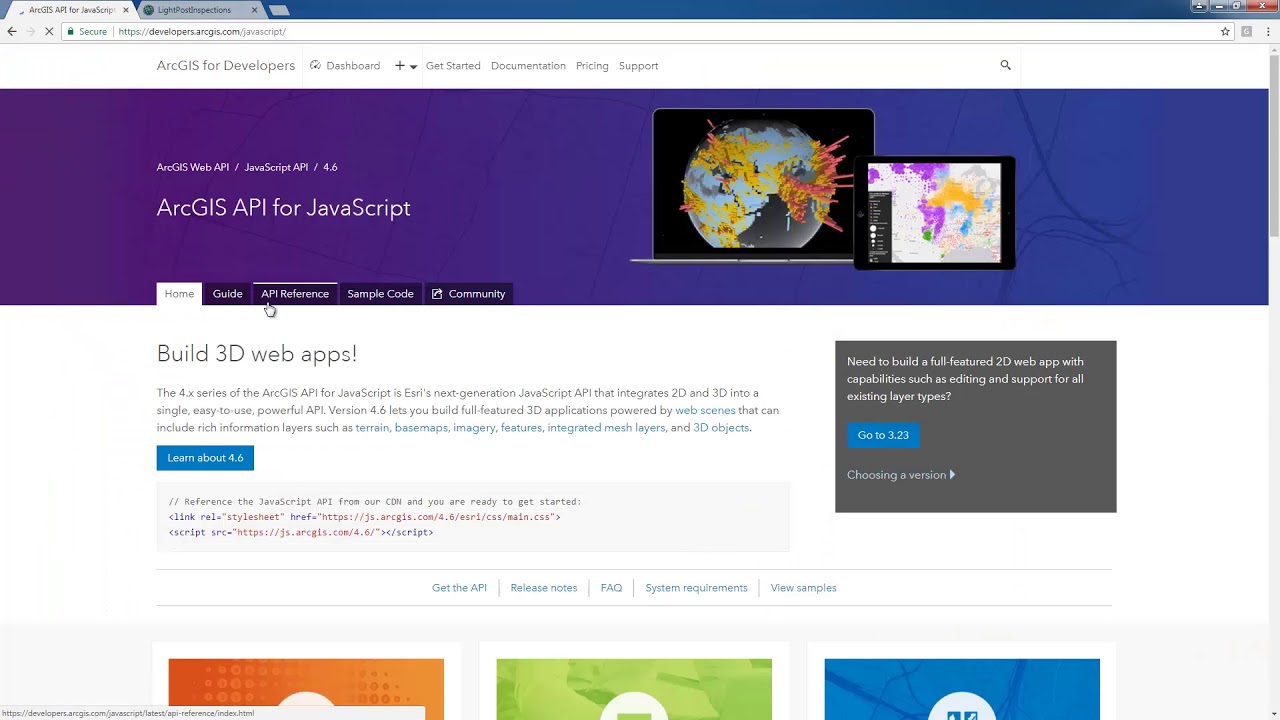Open ArcGIS Web API breadcrumb
This screenshot has height=720, width=1280.
coord(193,167)
